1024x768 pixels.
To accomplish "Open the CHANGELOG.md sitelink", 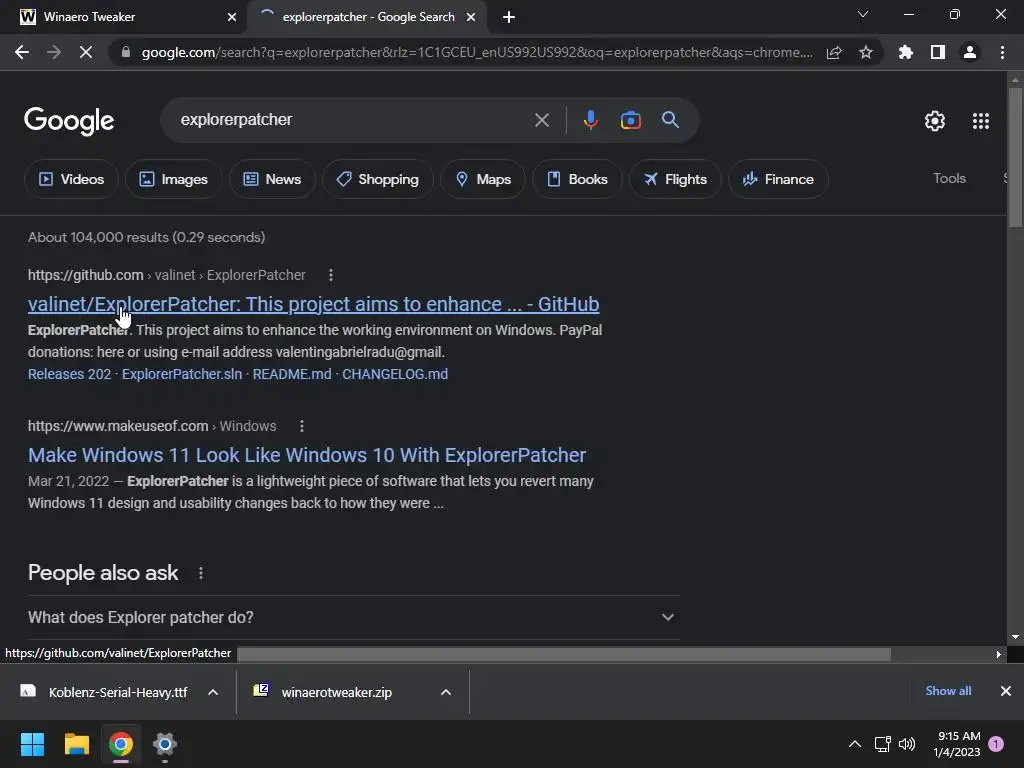I will (395, 374).
